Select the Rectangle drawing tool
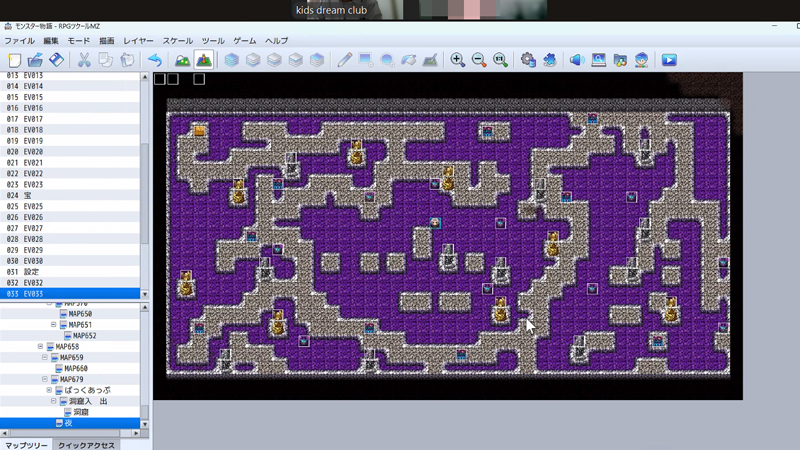 coord(366,60)
